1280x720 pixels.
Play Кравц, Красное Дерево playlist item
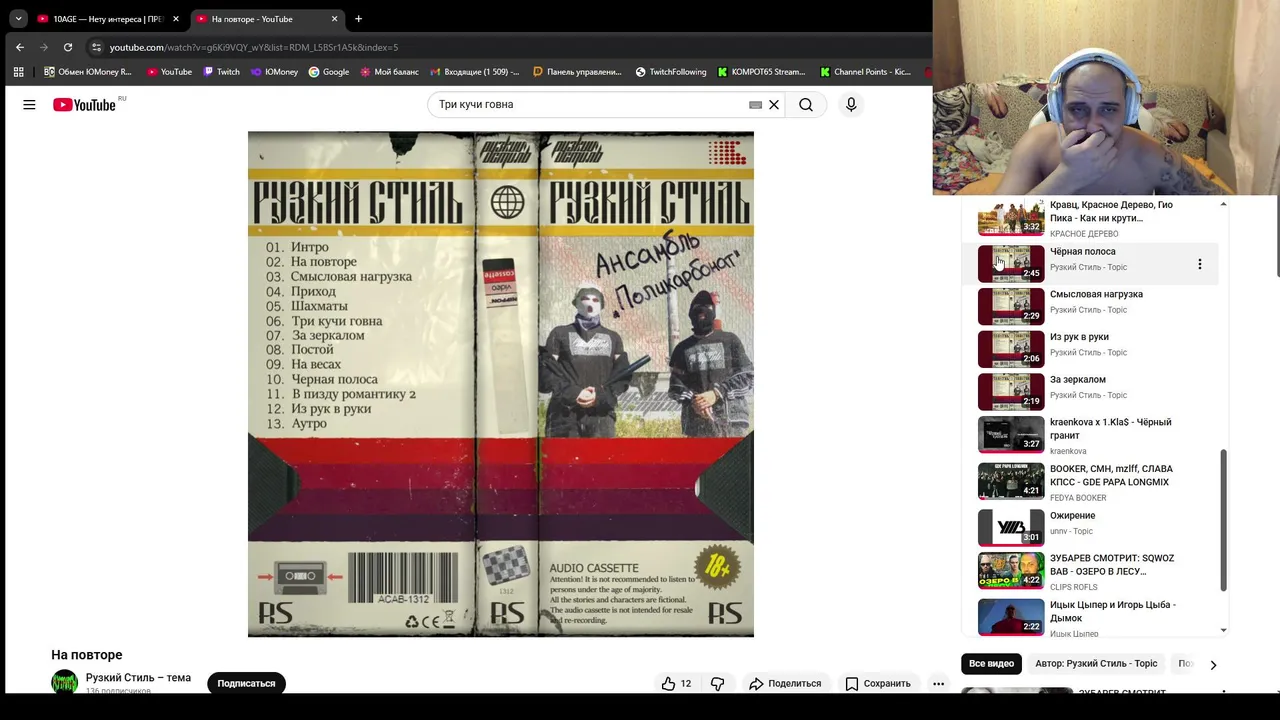point(1090,217)
